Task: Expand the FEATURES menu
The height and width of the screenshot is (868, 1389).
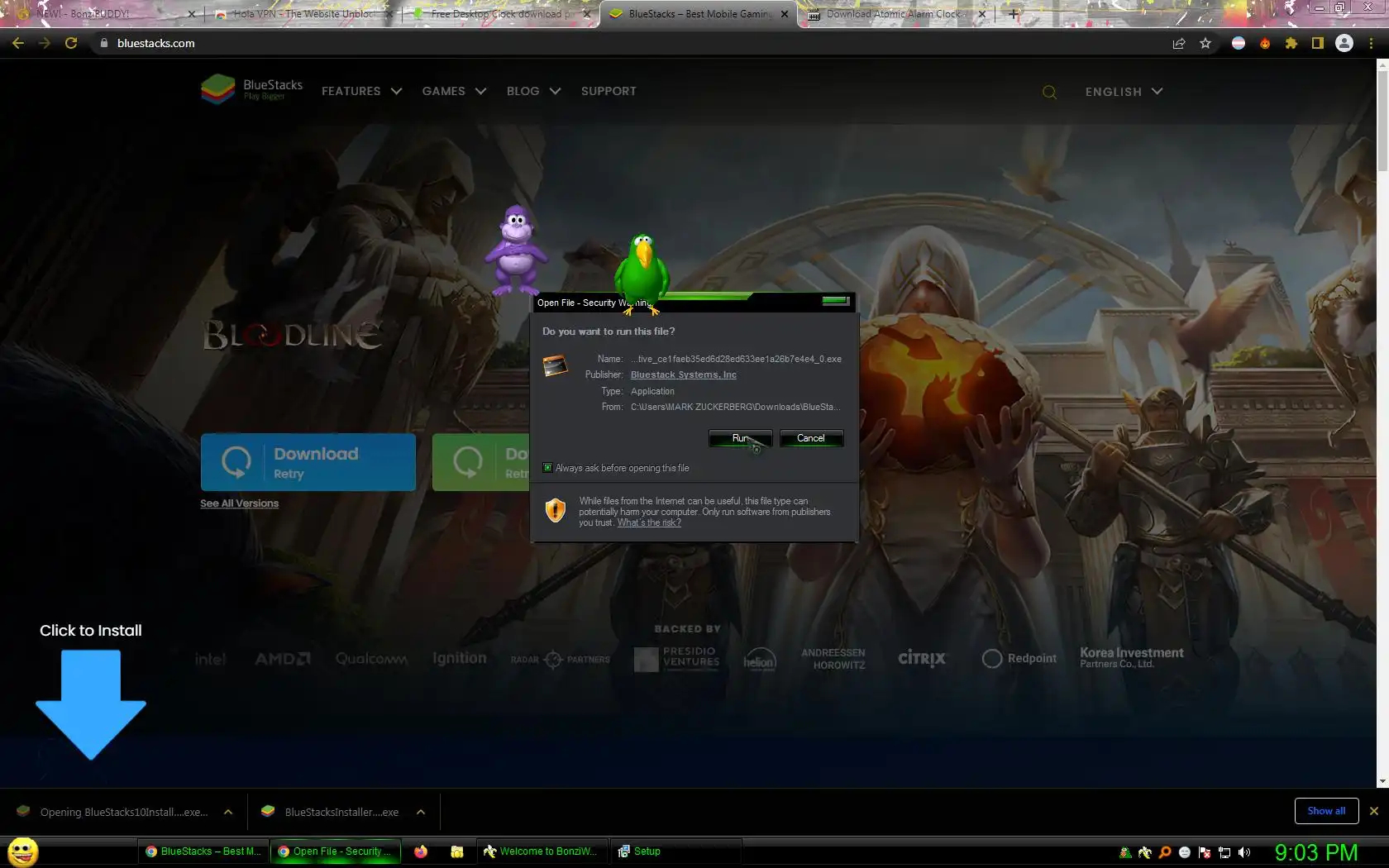Action: click(362, 91)
